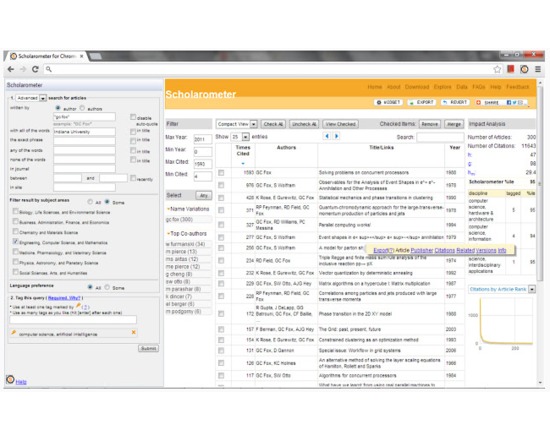Collapse the Name Variations section
This screenshot has height=440, width=550.
[x=168, y=209]
